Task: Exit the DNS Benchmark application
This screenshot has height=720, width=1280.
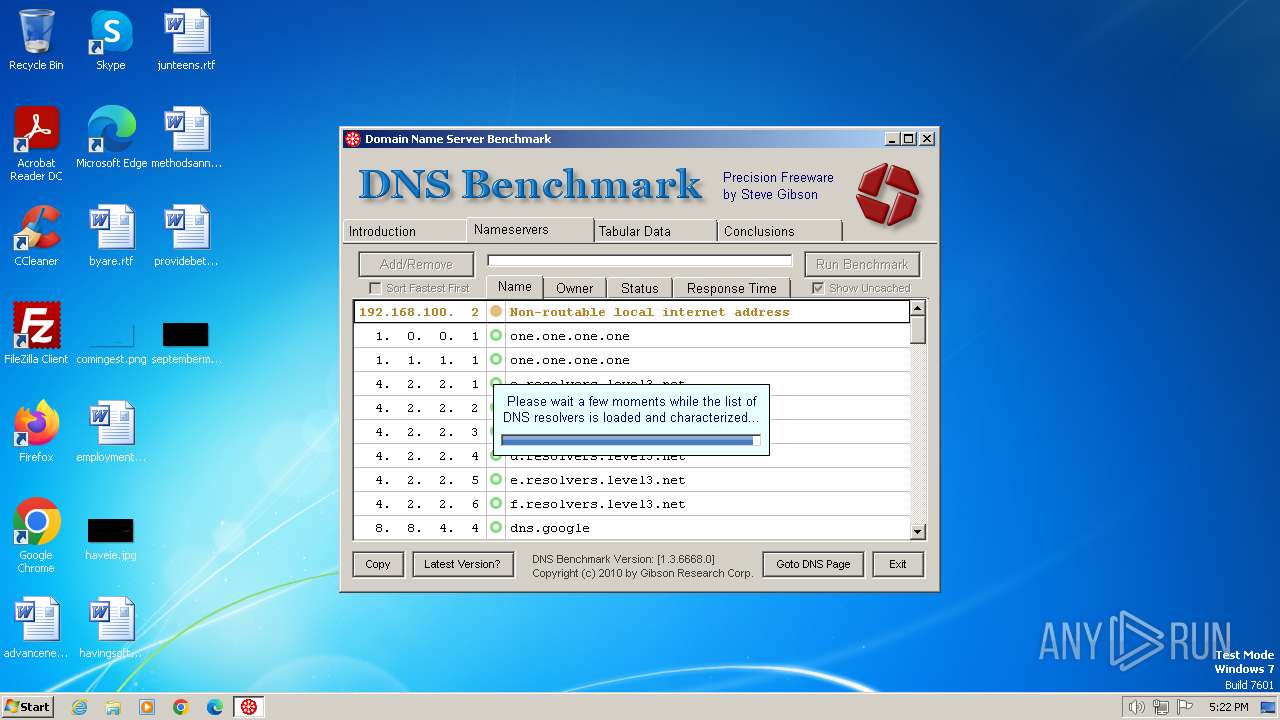Action: point(898,564)
